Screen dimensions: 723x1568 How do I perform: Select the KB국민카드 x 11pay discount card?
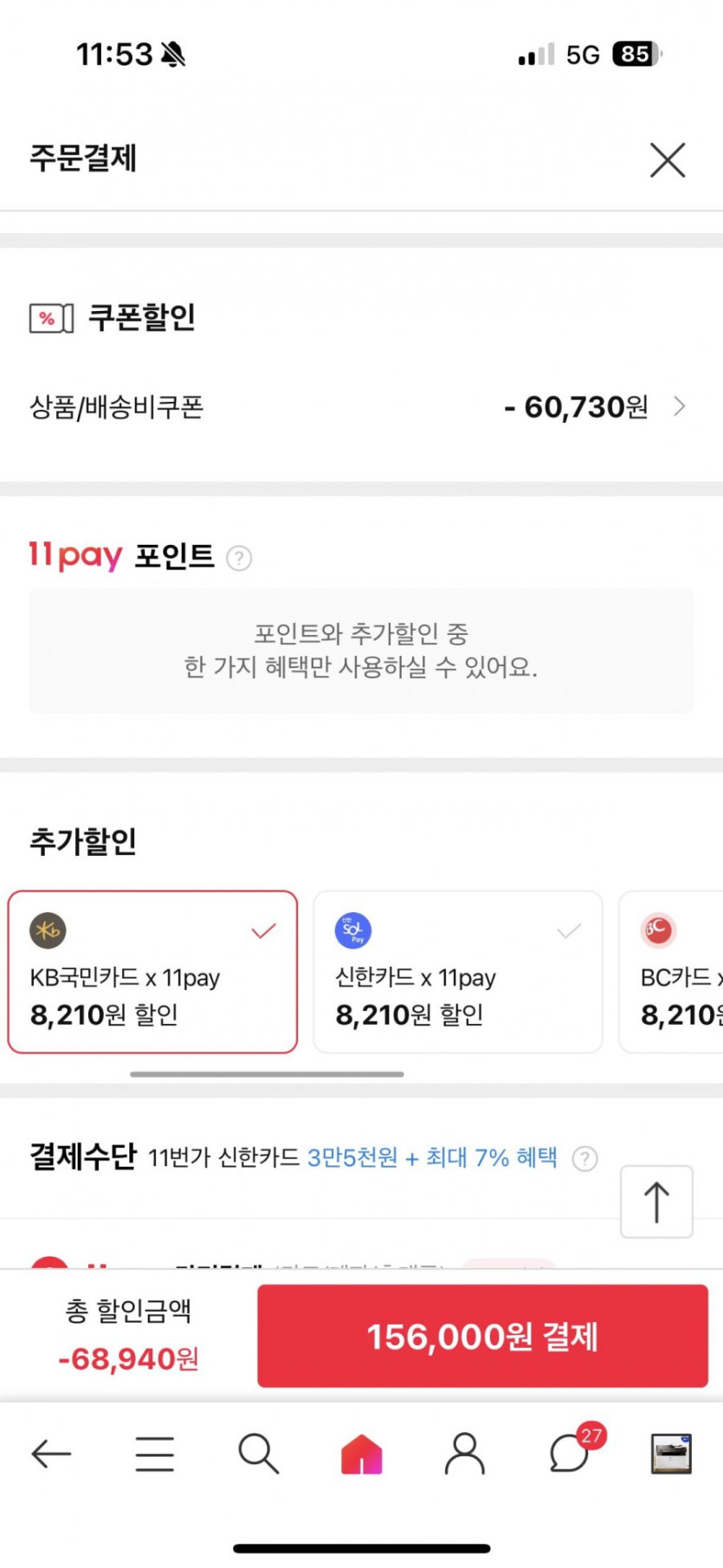pos(152,972)
